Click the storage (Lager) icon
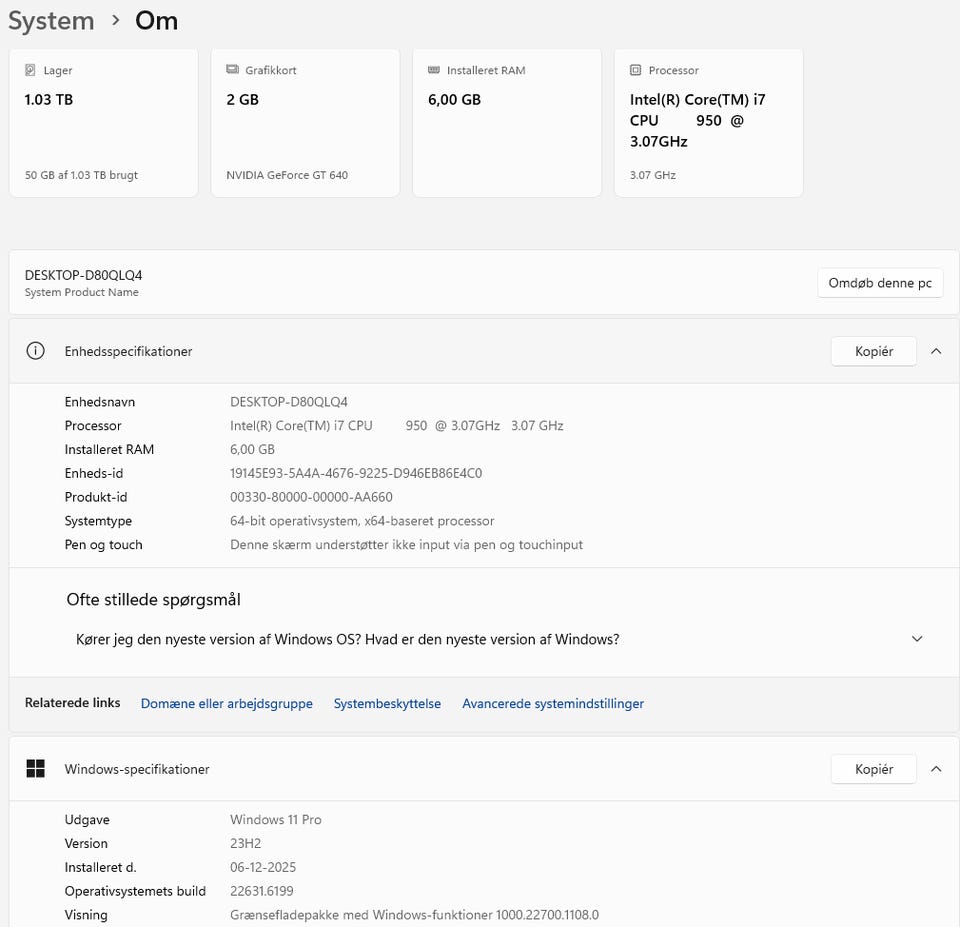The image size is (960, 927). 31,71
